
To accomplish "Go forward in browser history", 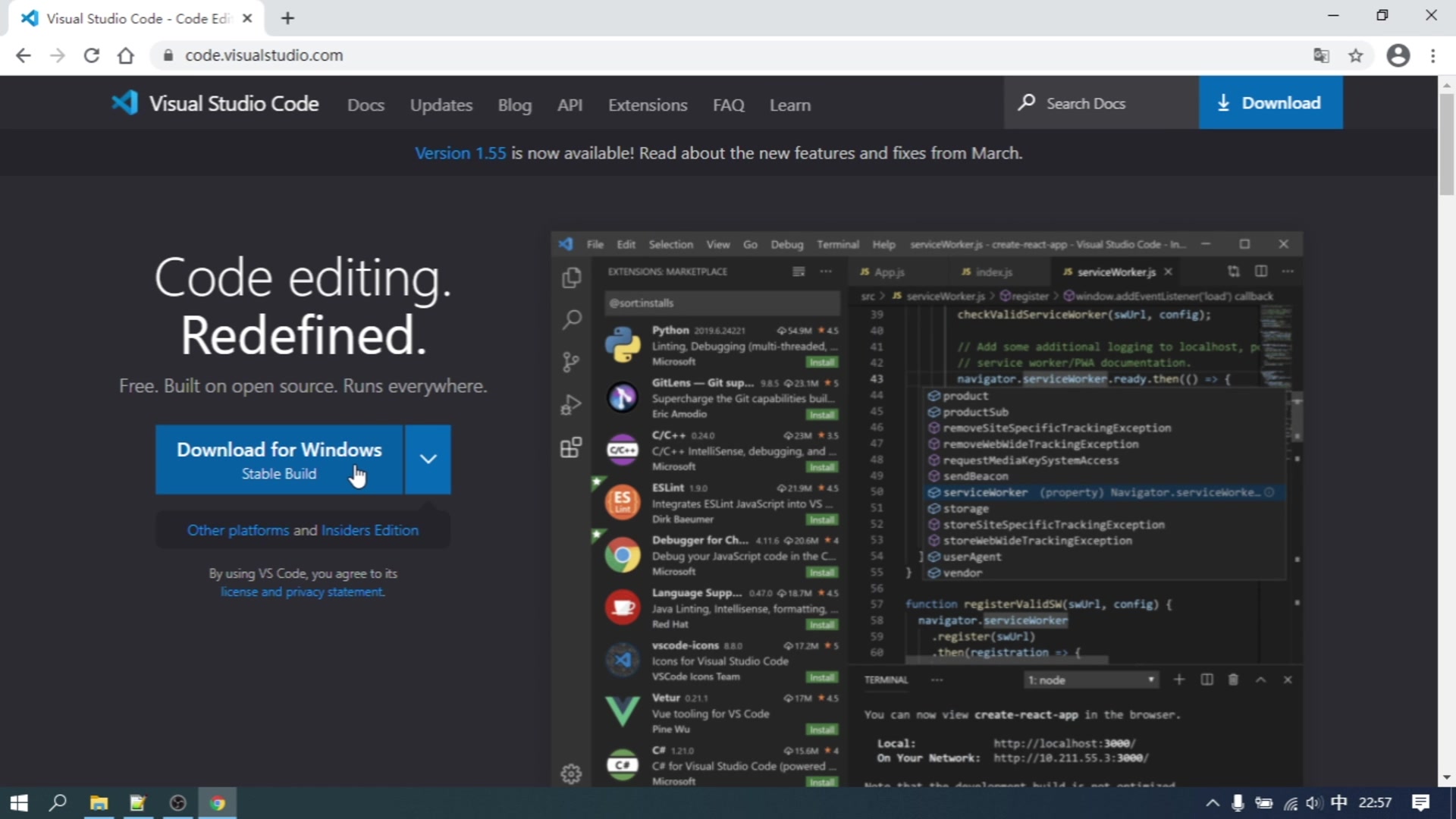I will [x=58, y=55].
